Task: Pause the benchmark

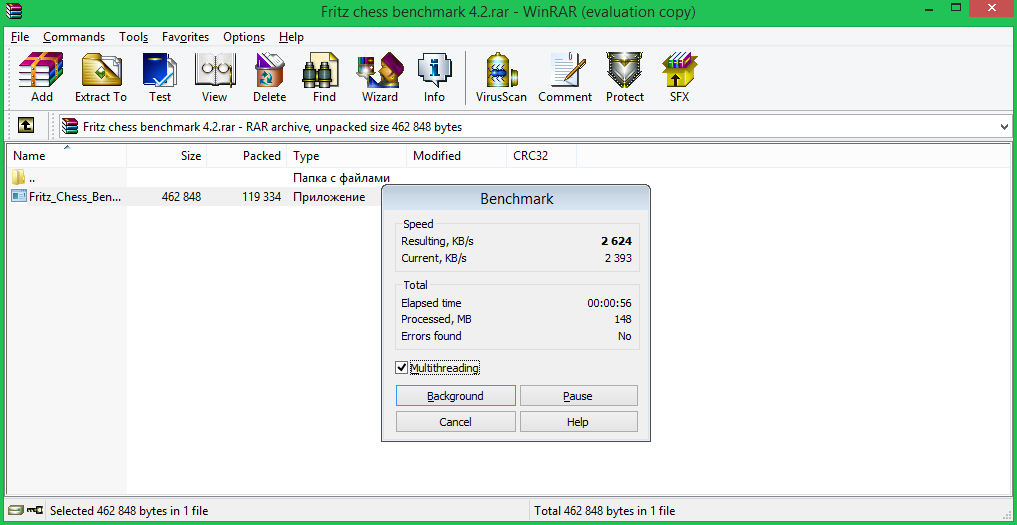Action: tap(579, 396)
